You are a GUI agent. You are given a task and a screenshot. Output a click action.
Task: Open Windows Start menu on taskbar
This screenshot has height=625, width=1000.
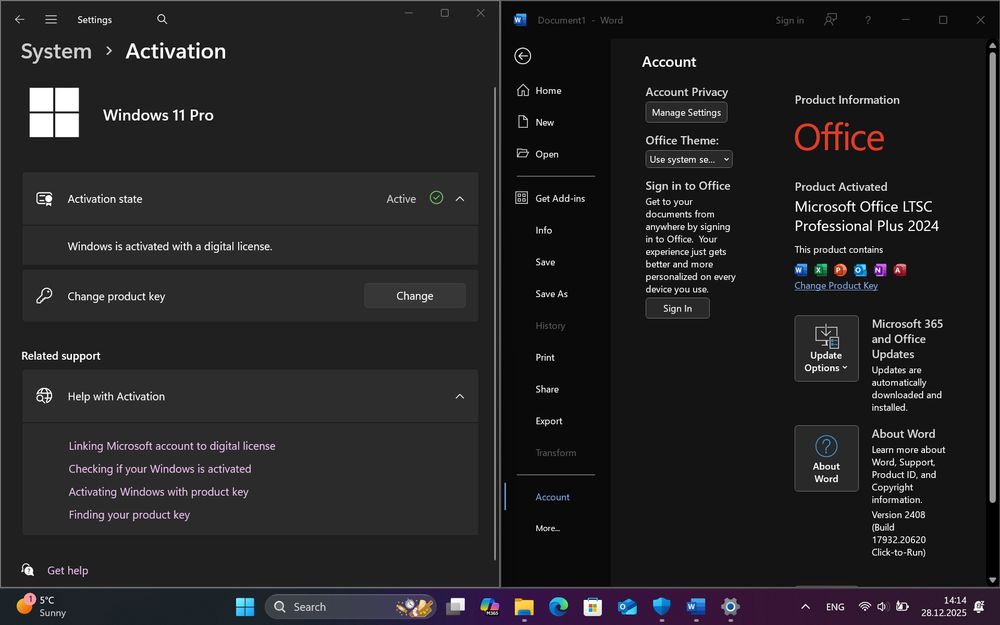[245, 607]
